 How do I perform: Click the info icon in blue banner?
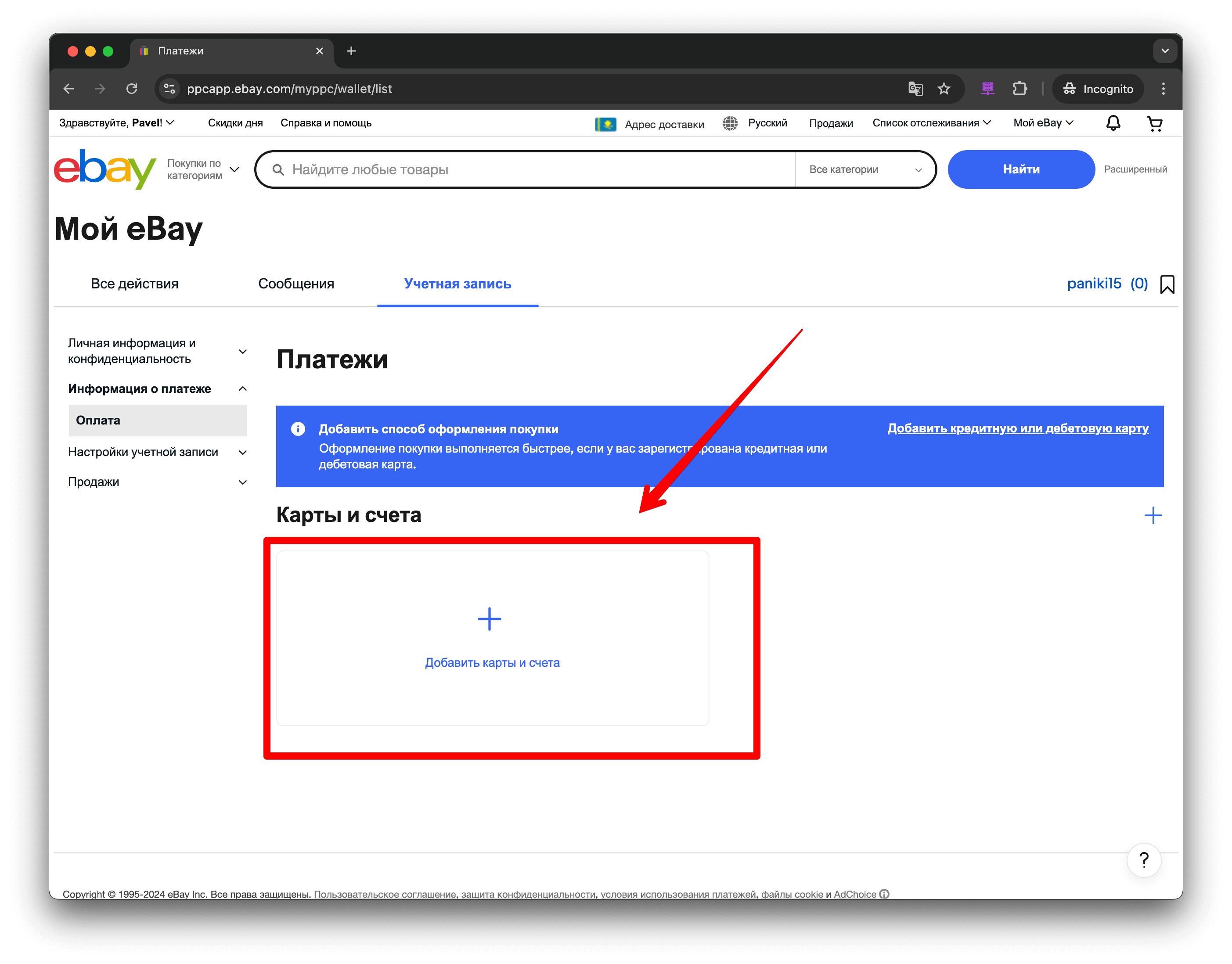(298, 429)
